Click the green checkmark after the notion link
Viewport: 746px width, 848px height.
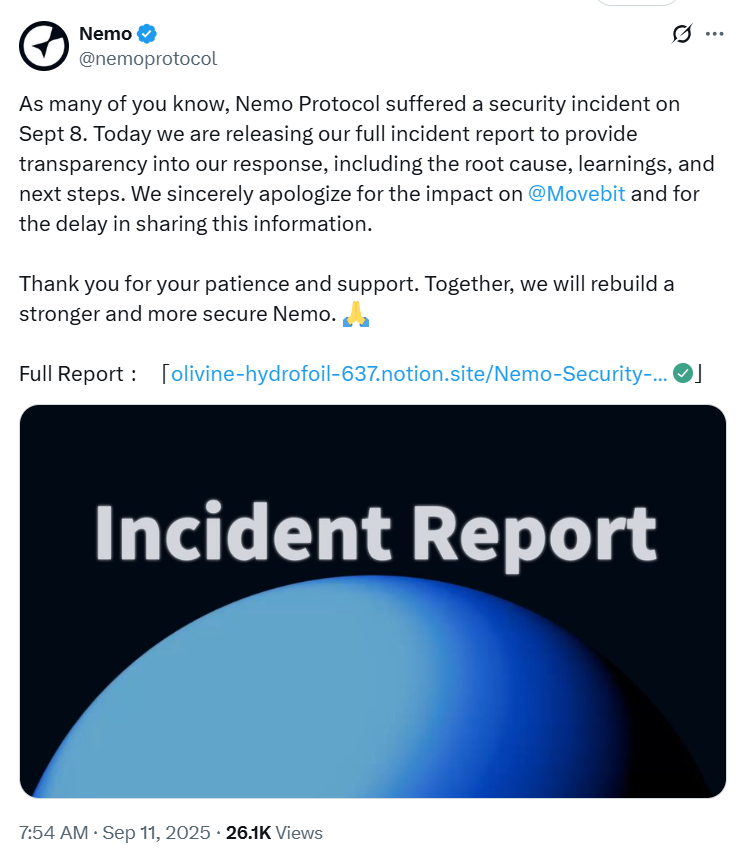click(683, 374)
